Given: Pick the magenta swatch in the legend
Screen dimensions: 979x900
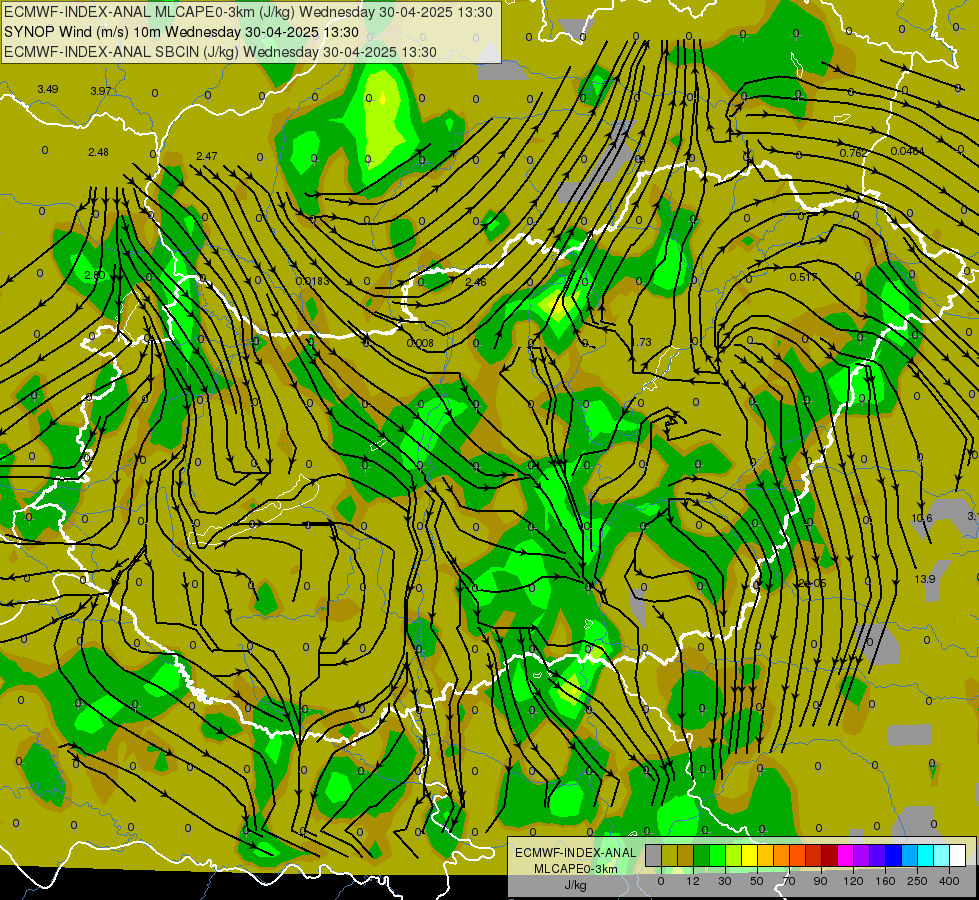Looking at the screenshot, I should [x=845, y=855].
